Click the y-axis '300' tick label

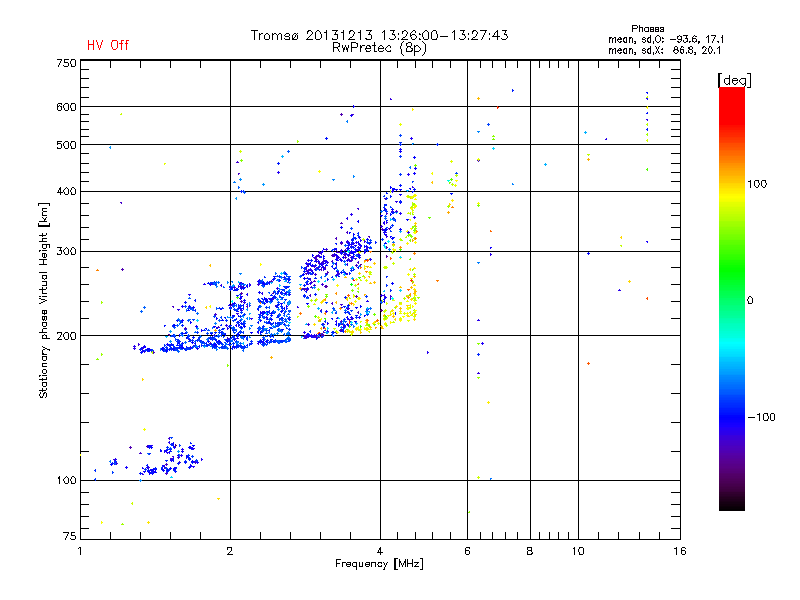(x=66, y=251)
